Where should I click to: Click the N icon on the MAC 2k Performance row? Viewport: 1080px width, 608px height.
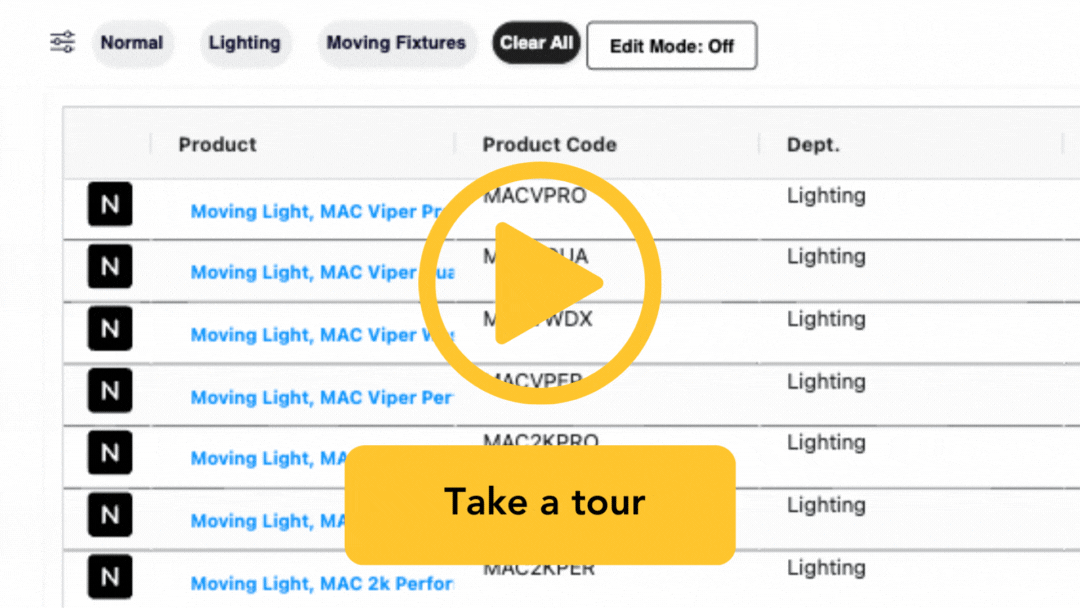click(x=109, y=576)
